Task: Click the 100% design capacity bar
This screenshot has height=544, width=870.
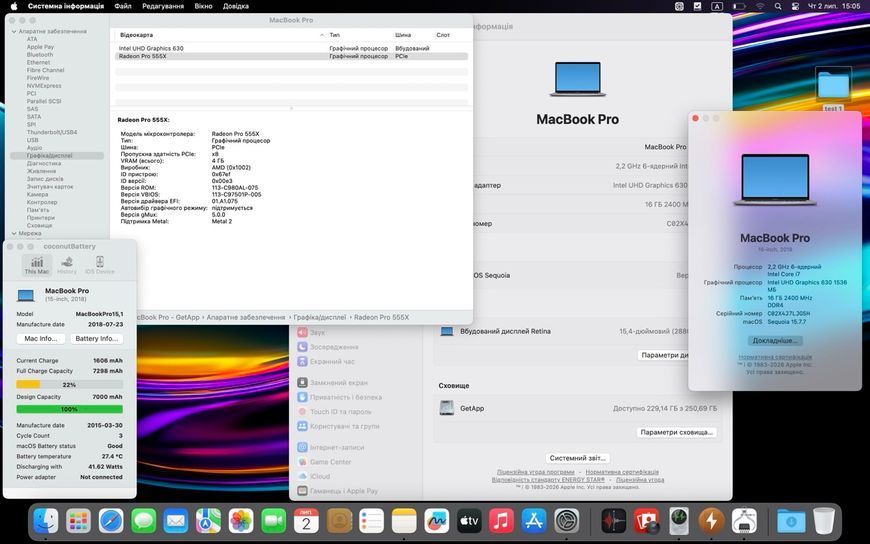Action: point(69,409)
